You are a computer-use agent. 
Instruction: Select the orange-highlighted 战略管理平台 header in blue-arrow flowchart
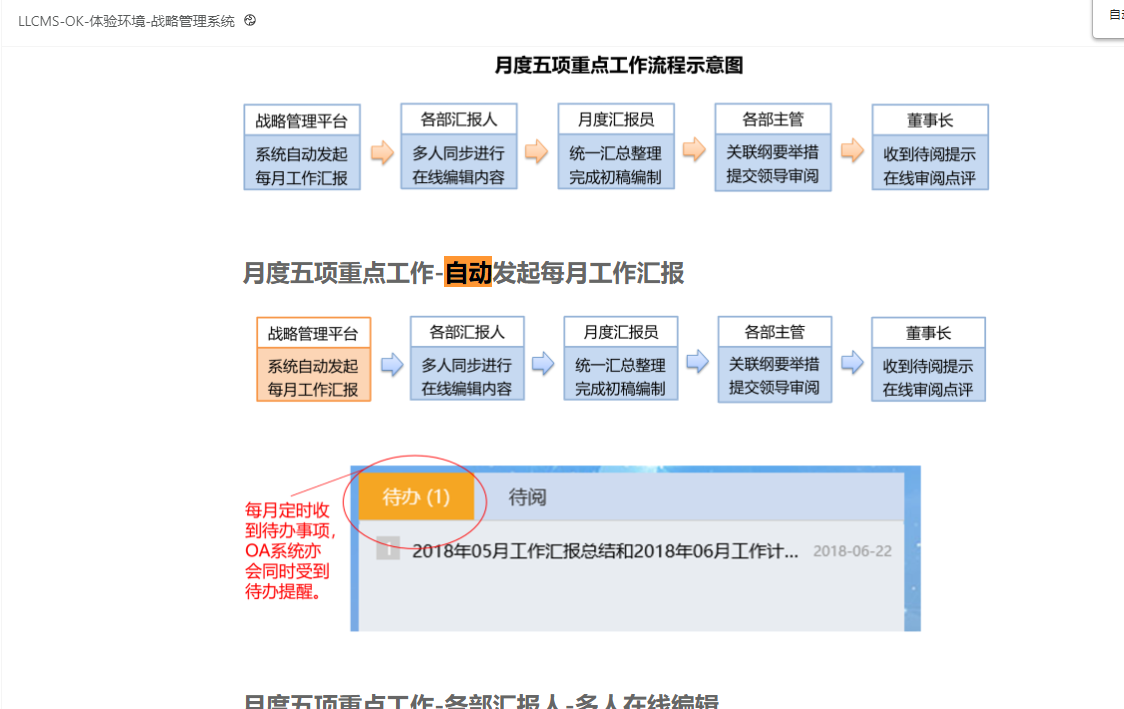(x=313, y=333)
